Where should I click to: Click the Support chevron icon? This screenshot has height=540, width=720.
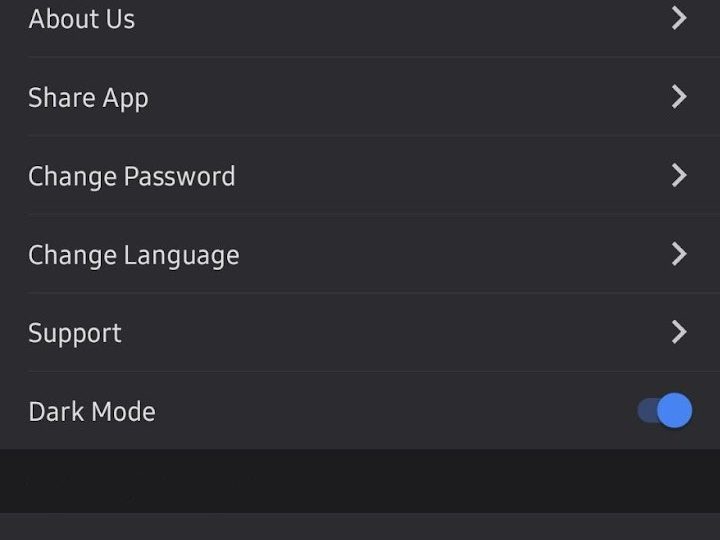point(679,332)
